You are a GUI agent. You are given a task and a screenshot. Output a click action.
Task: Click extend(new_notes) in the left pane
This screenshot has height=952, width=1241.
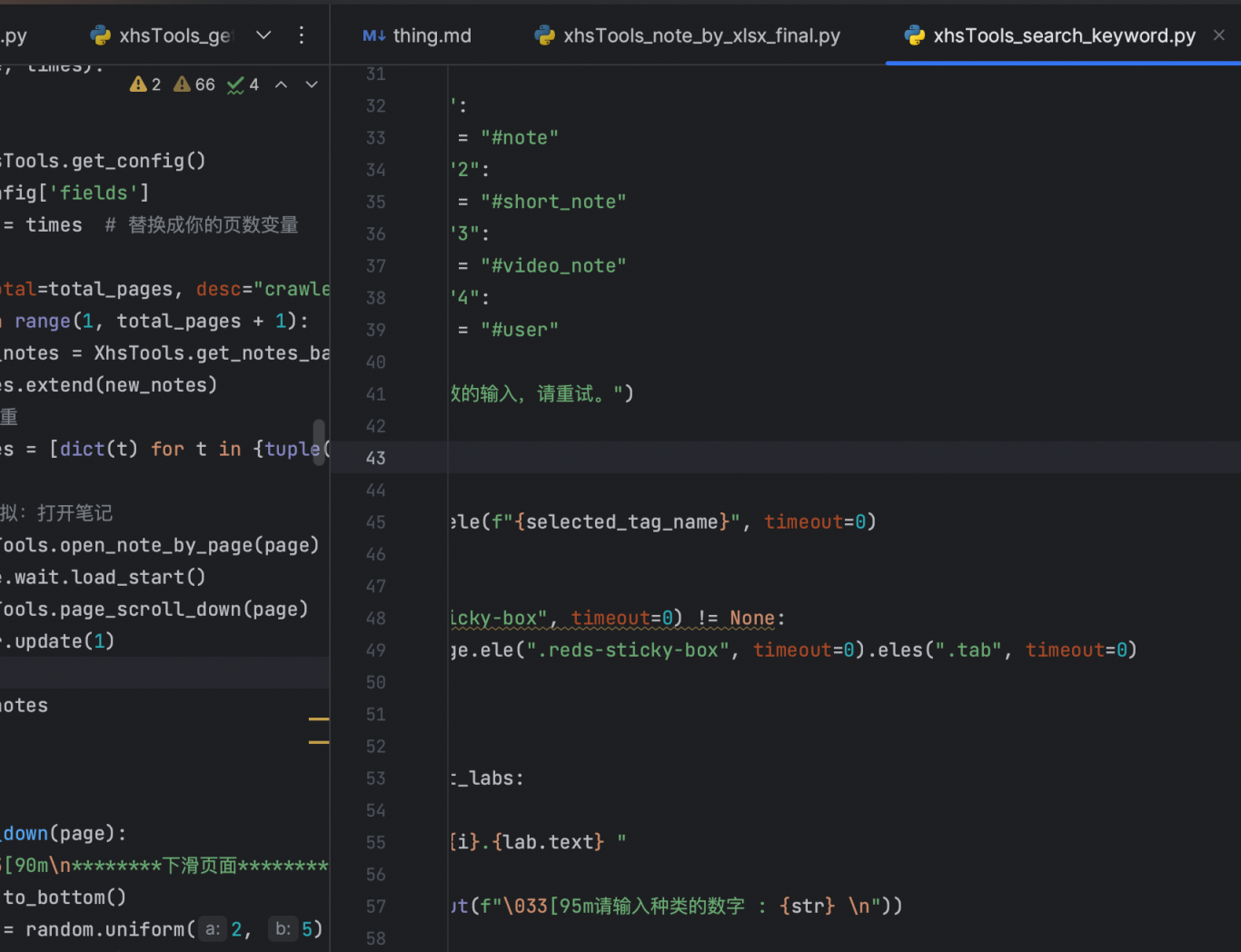(122, 385)
